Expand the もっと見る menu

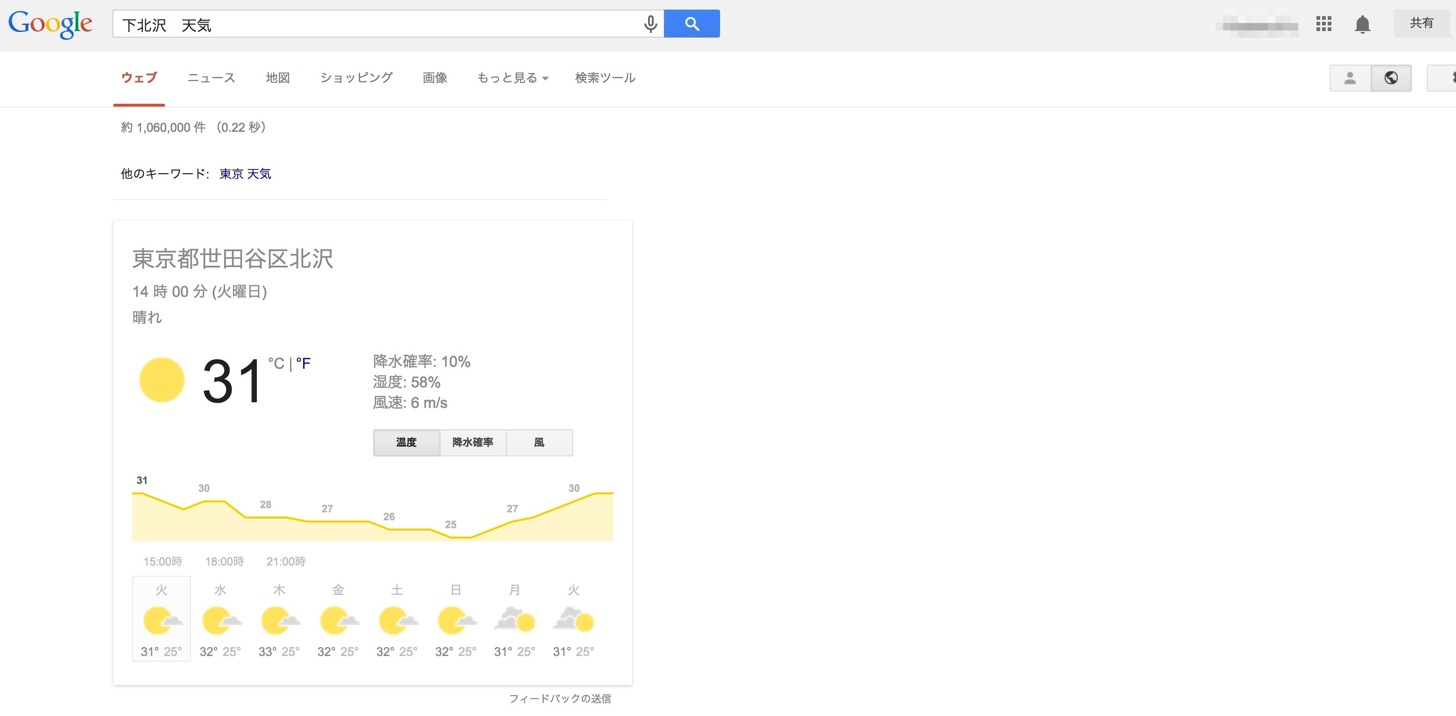click(x=513, y=78)
